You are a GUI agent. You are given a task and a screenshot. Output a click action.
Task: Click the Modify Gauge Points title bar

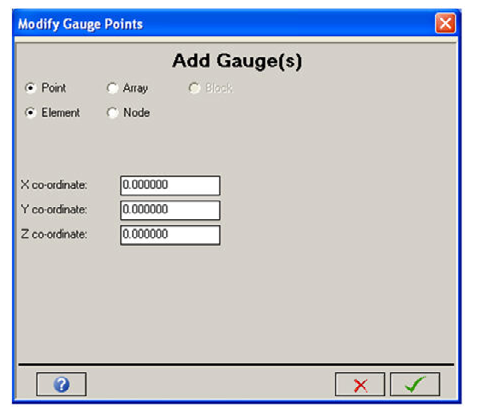(x=237, y=23)
